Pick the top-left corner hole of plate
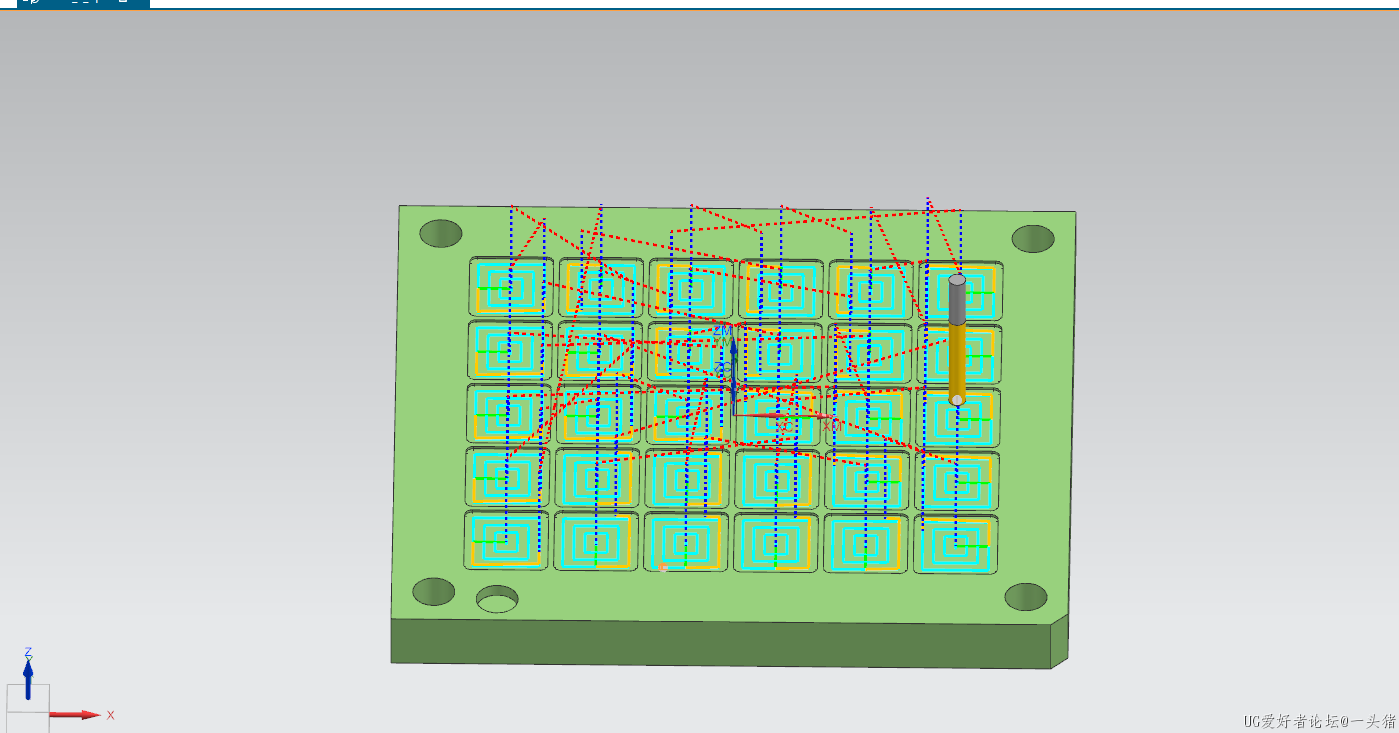Viewport: 1399px width, 733px height. pyautogui.click(x=440, y=233)
